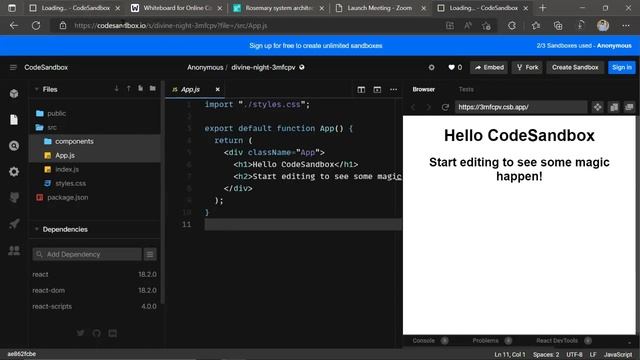Collapse the Files section
This screenshot has height=360, width=640.
(37, 89)
